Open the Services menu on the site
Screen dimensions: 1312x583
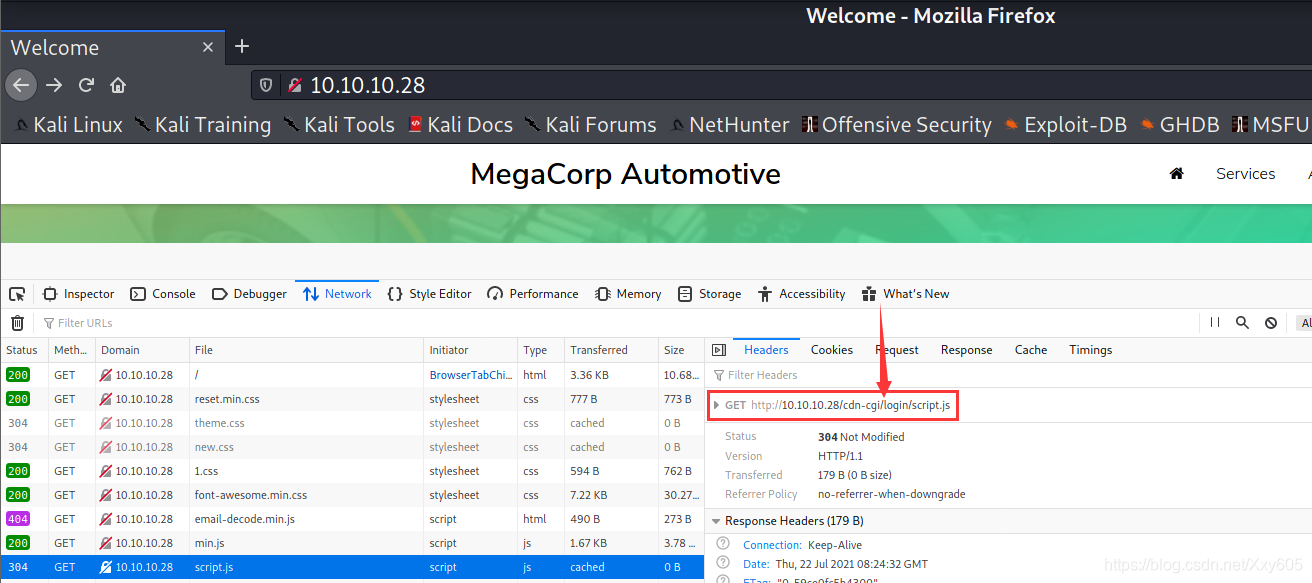1245,174
